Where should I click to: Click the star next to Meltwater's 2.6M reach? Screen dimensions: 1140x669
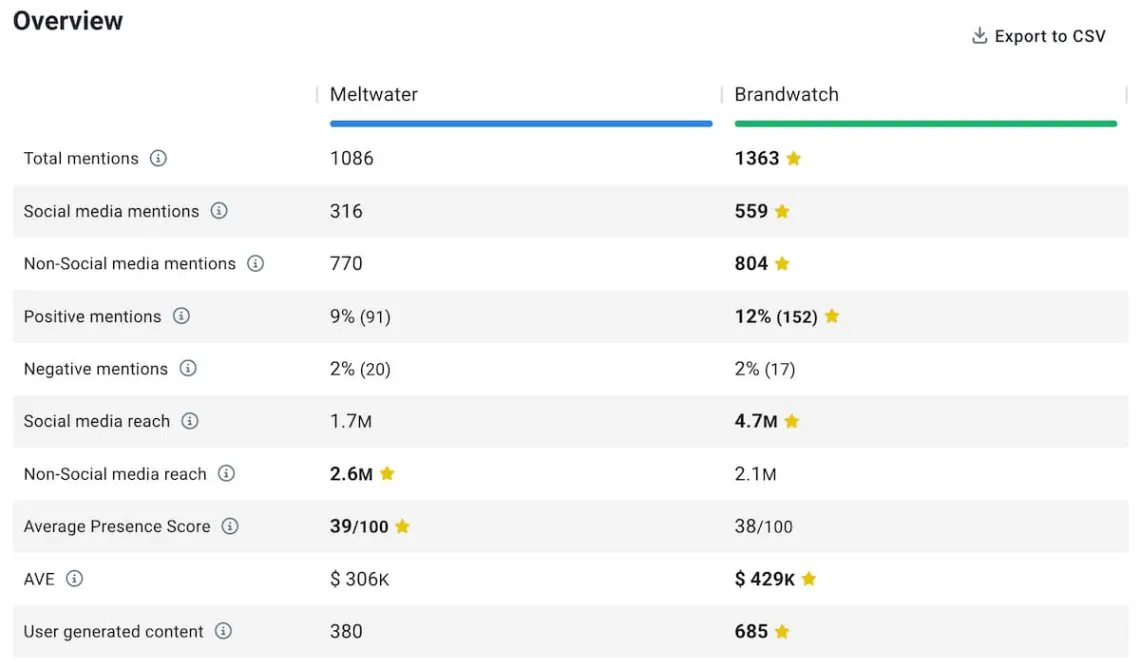[x=385, y=473]
